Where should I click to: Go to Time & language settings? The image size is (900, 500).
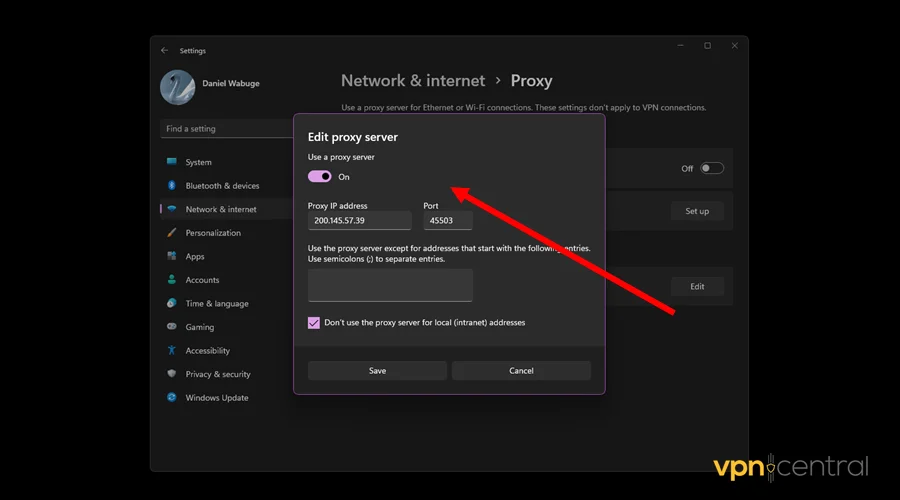pyautogui.click(x=216, y=304)
